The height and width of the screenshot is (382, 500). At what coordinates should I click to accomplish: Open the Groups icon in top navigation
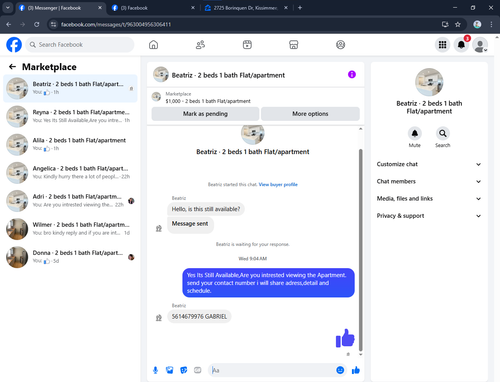(x=340, y=45)
